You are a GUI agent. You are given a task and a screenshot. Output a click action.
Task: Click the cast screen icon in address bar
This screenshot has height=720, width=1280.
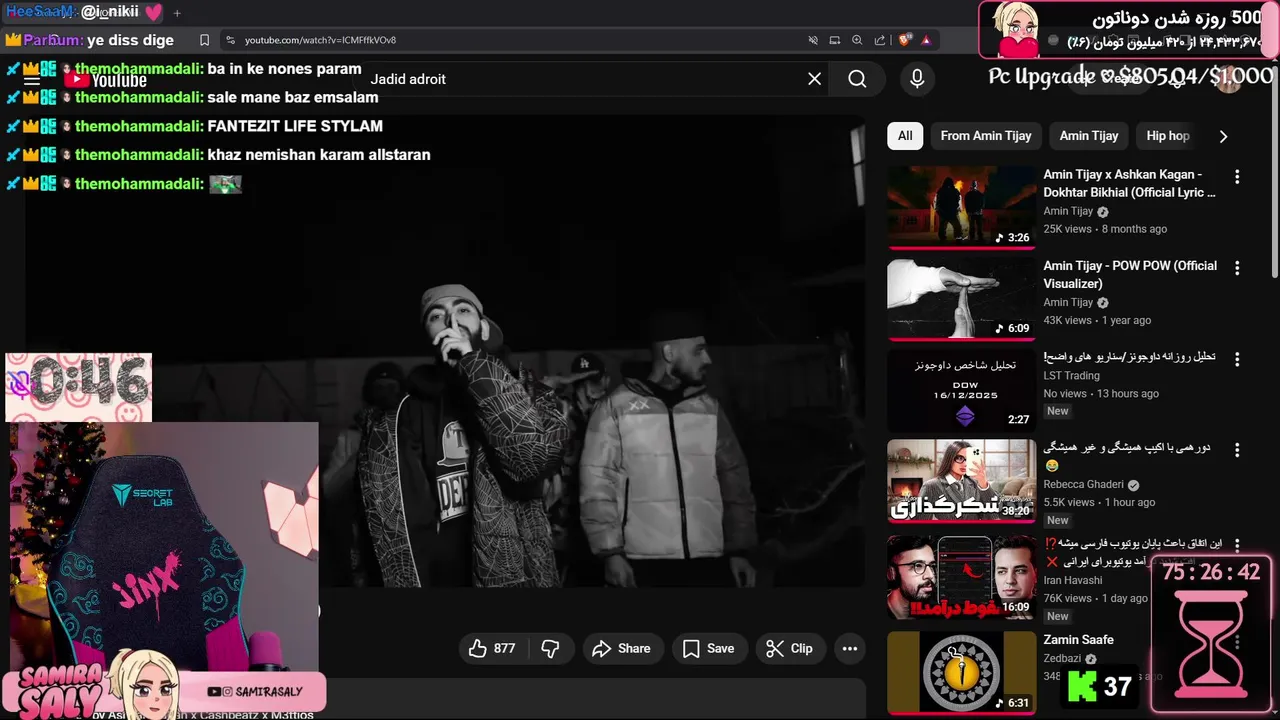pos(835,40)
